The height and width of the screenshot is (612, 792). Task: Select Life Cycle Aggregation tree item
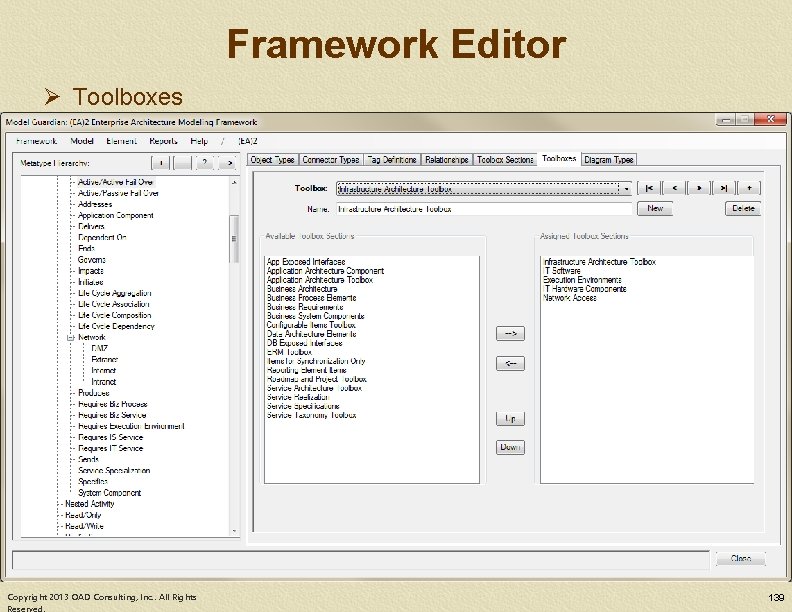coord(115,293)
